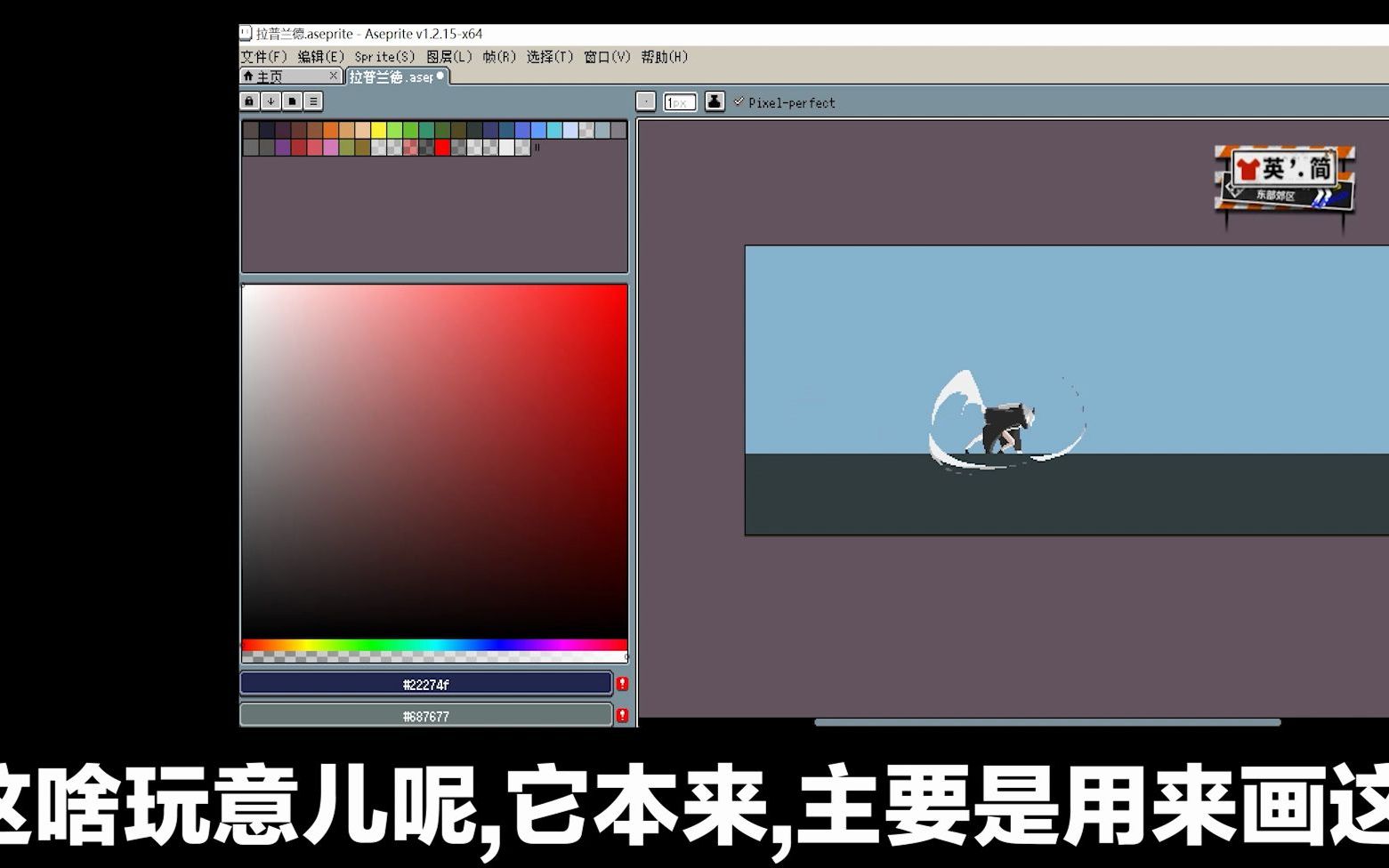The width and height of the screenshot is (1389, 868).
Task: Click the brush type button
Action: (x=646, y=102)
